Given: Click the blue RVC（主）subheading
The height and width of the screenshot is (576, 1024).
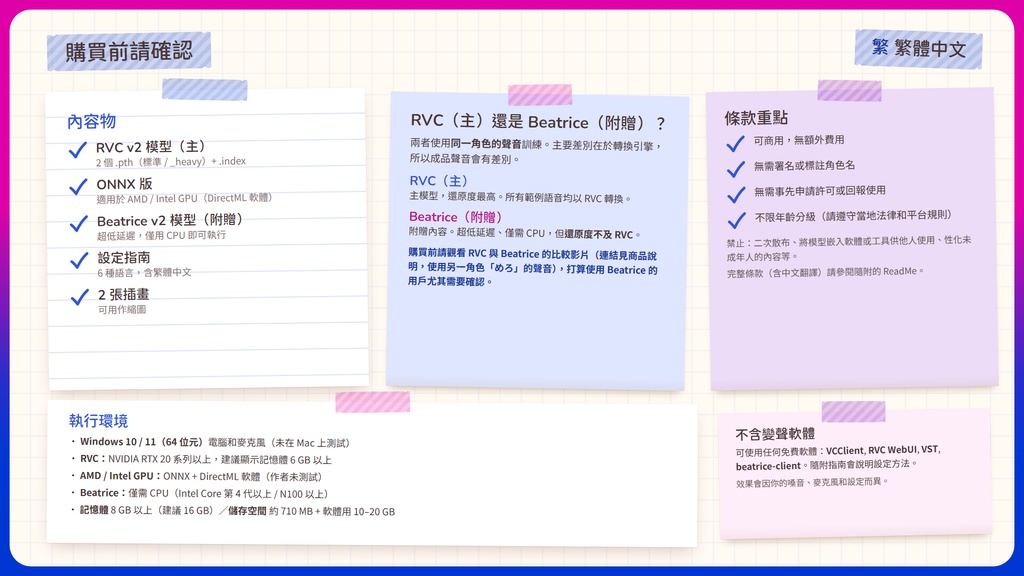Looking at the screenshot, I should [439, 181].
